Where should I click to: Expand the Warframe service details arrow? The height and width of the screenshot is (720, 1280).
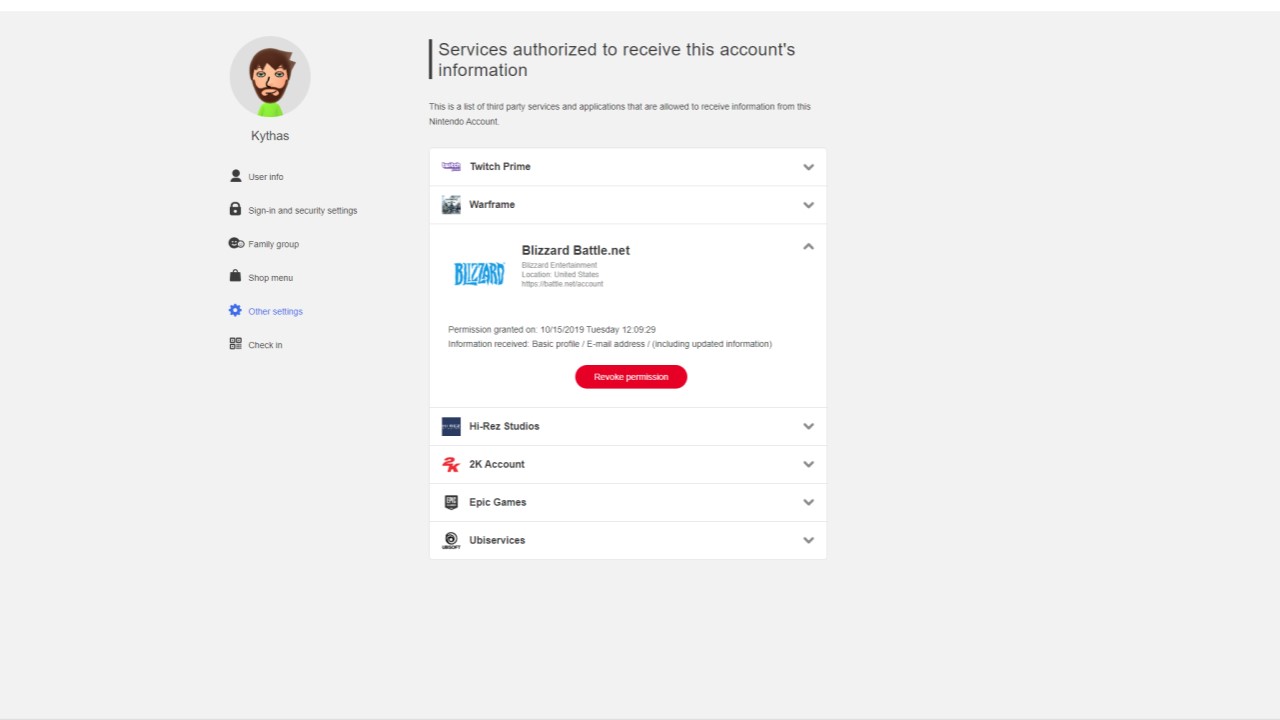pyautogui.click(x=808, y=205)
